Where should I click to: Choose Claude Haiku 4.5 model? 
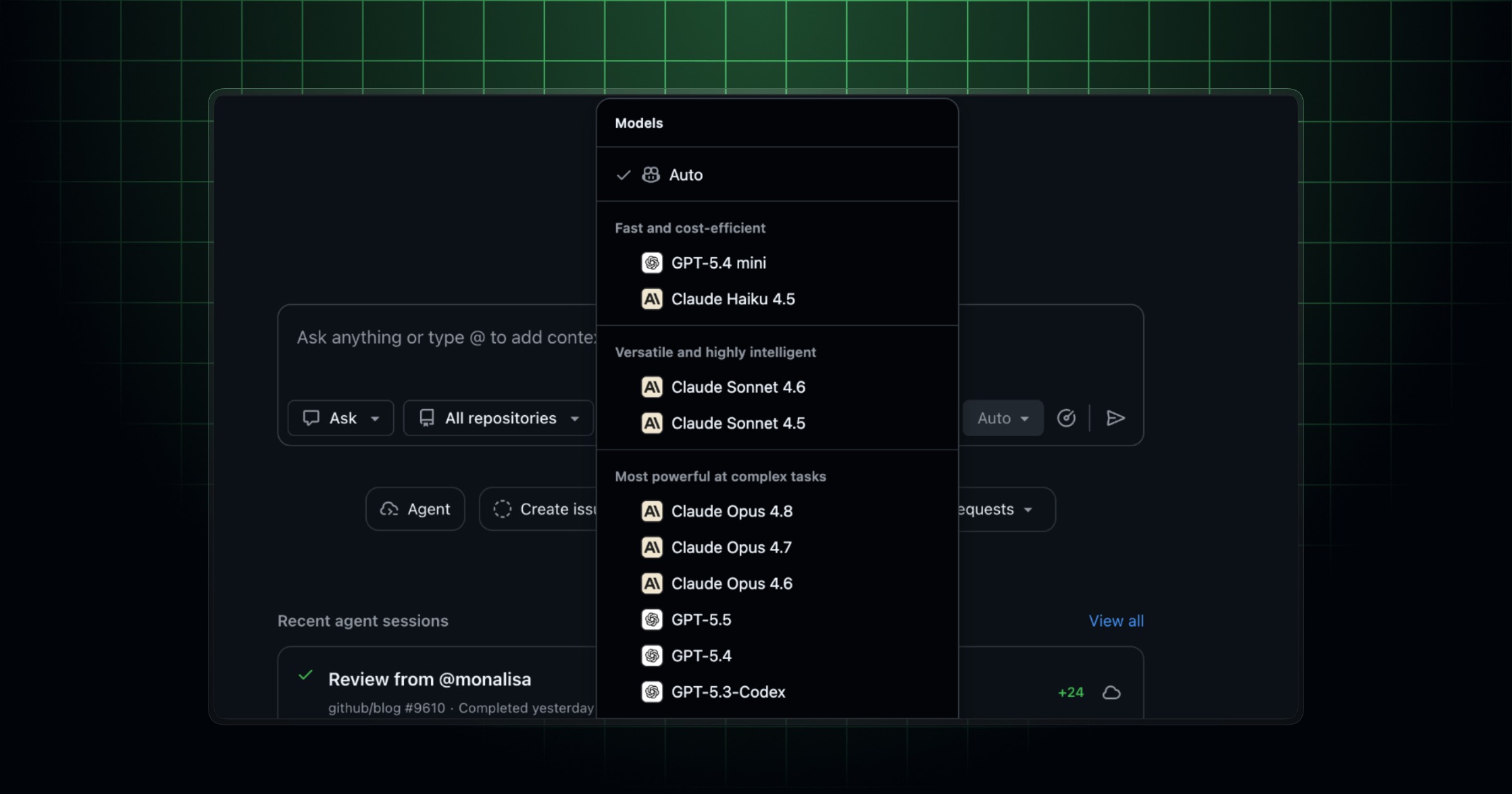click(x=777, y=299)
